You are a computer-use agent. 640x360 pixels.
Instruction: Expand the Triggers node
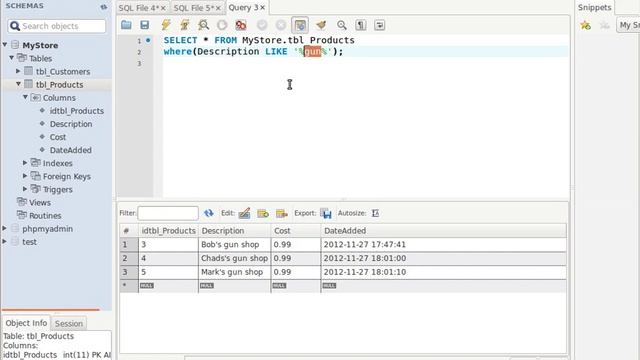click(25, 189)
